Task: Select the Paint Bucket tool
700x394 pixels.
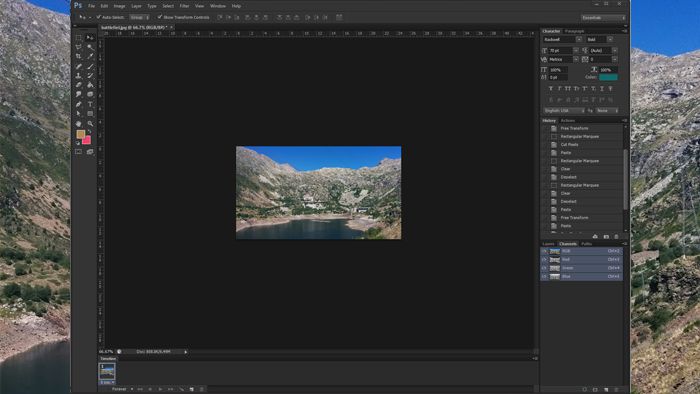Action: (x=90, y=85)
